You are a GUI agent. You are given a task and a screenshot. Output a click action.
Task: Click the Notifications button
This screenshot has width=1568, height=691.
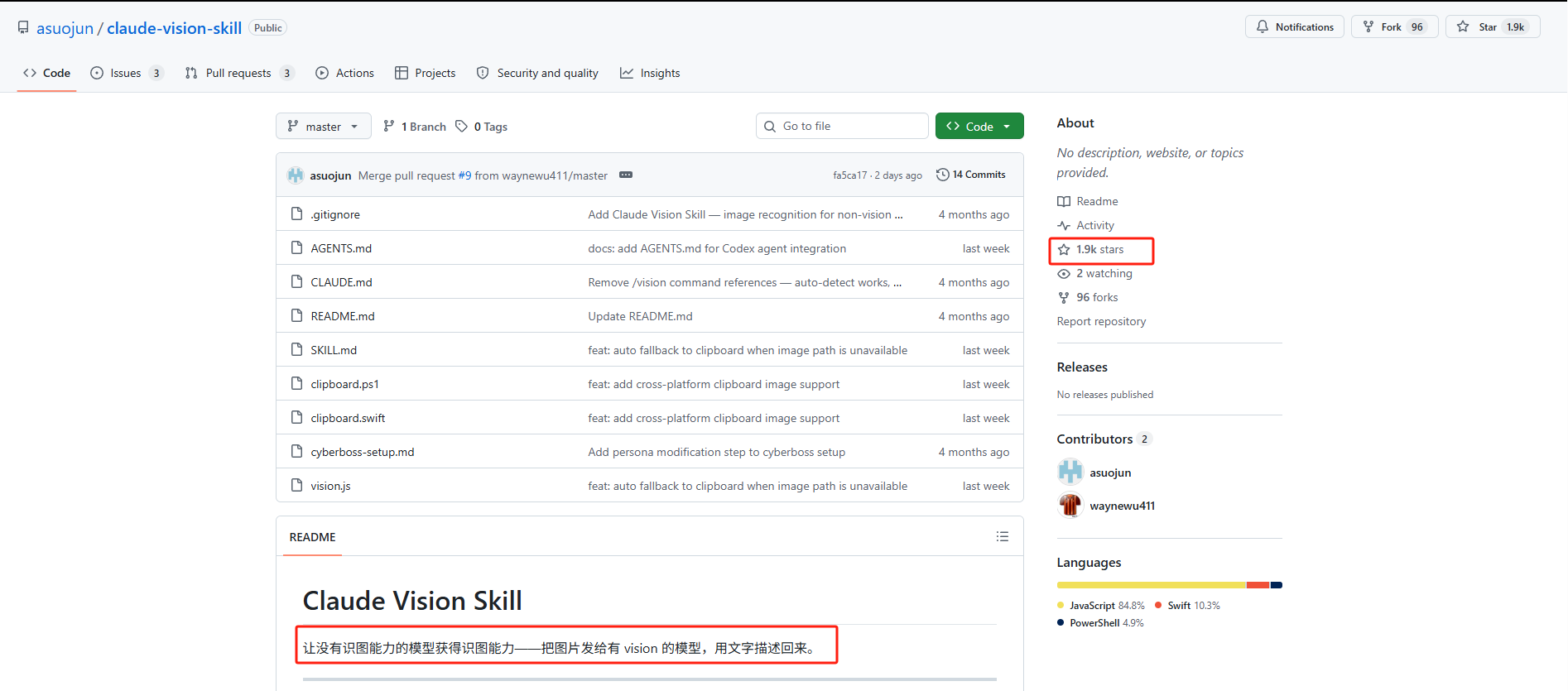tap(1295, 26)
